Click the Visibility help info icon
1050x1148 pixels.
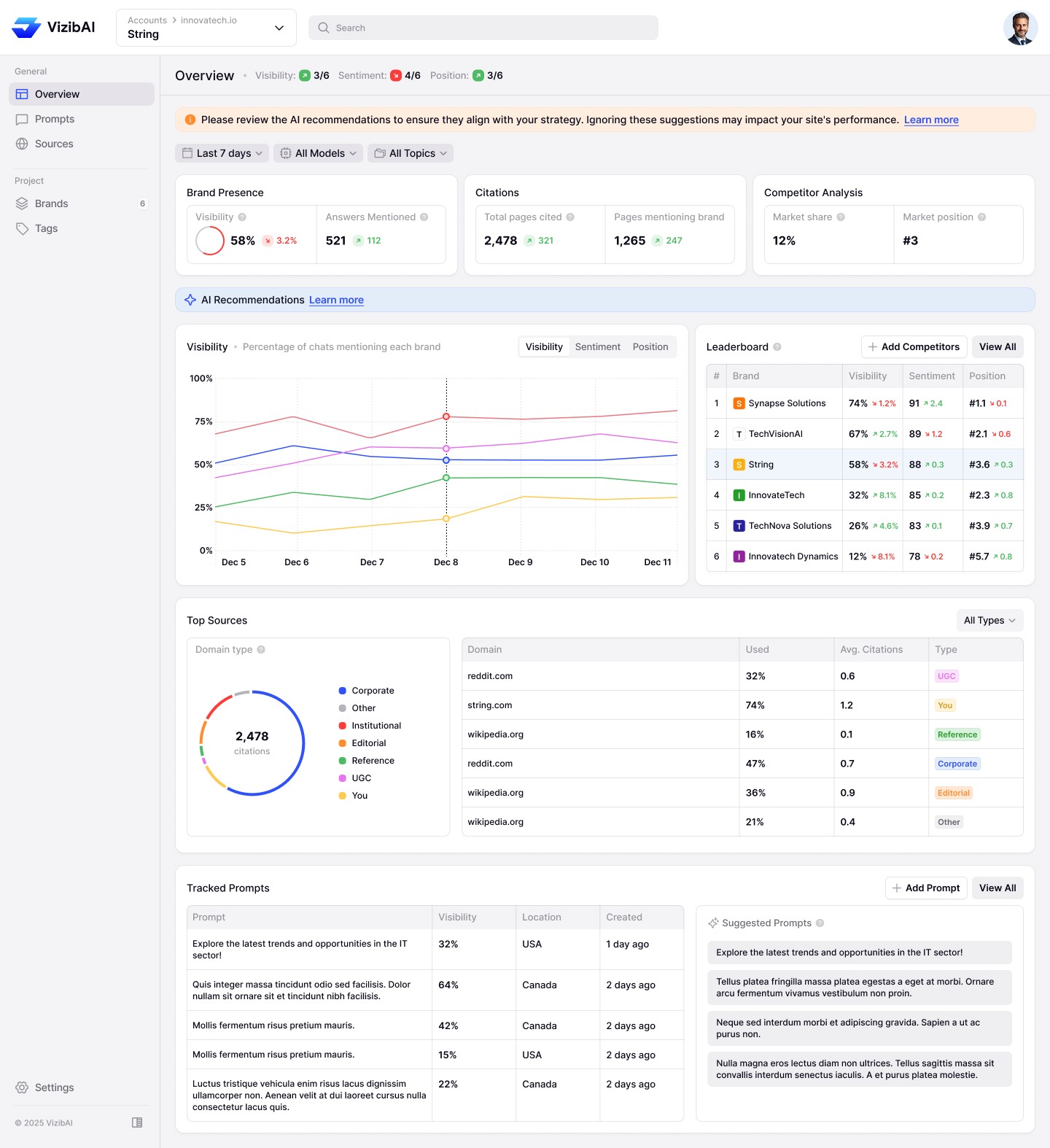tap(242, 217)
